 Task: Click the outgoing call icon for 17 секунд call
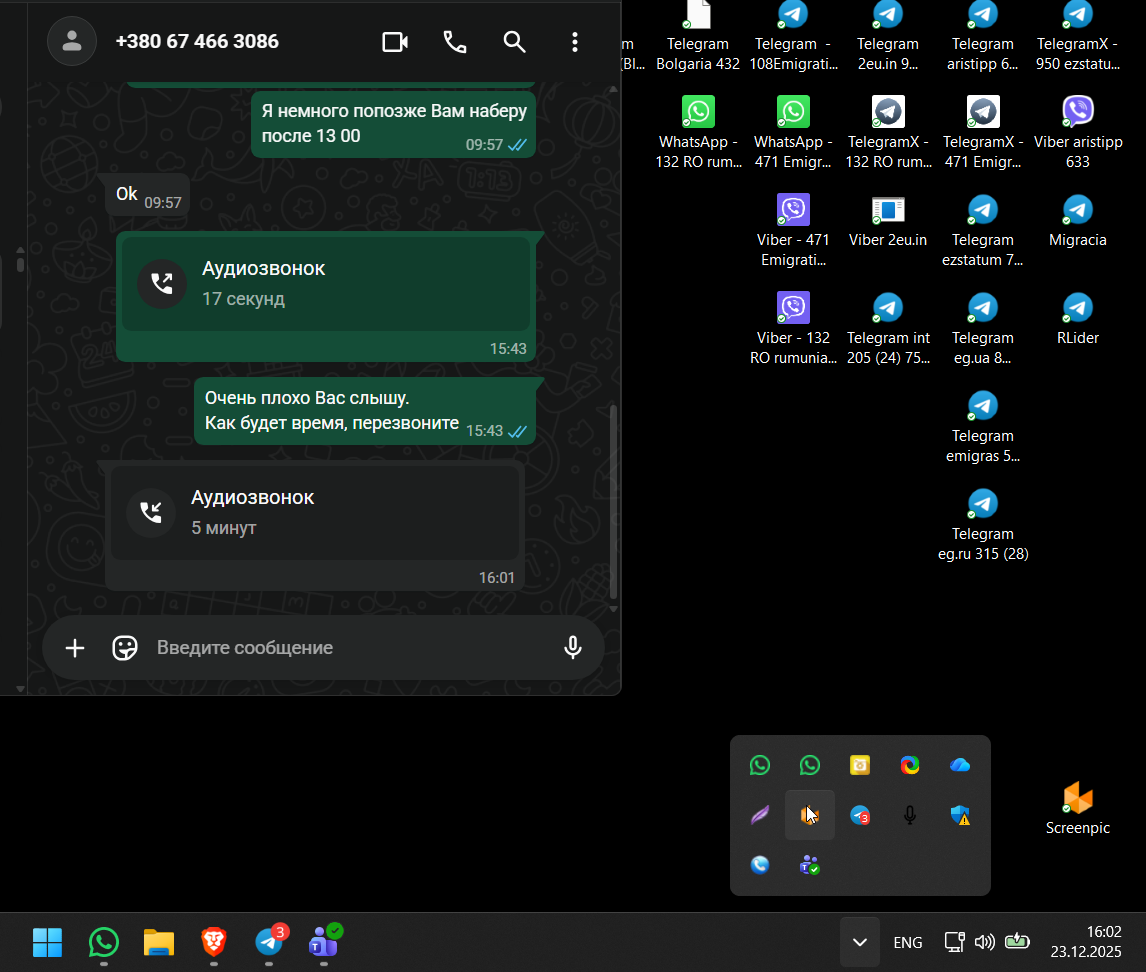point(162,284)
